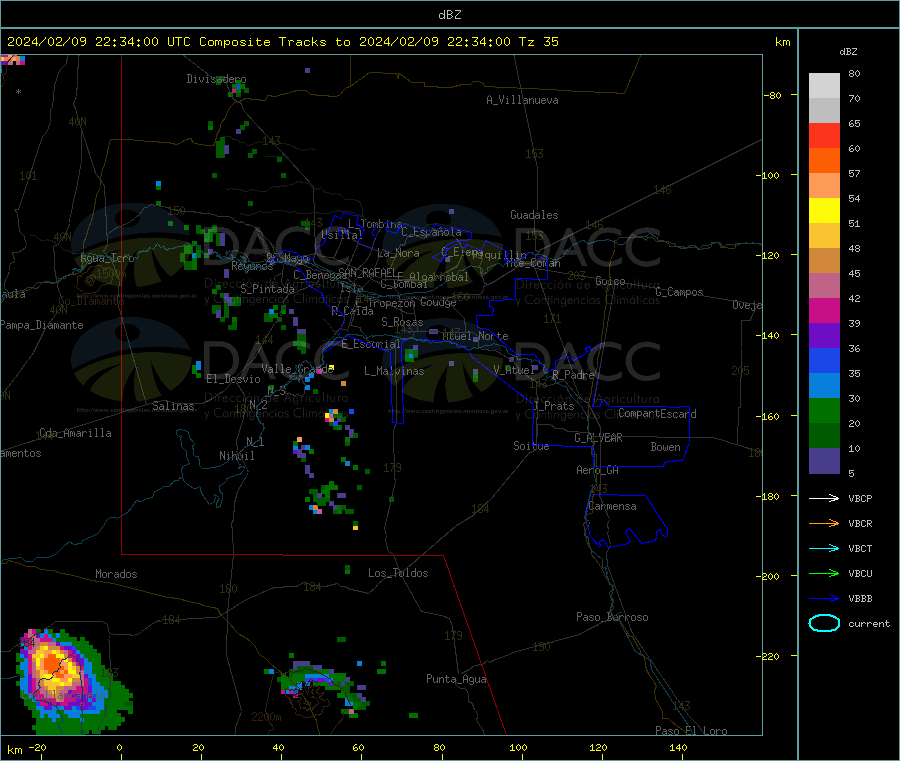
Task: Click the cyan 'current' ellipse legend icon
Action: pyautogui.click(x=824, y=623)
